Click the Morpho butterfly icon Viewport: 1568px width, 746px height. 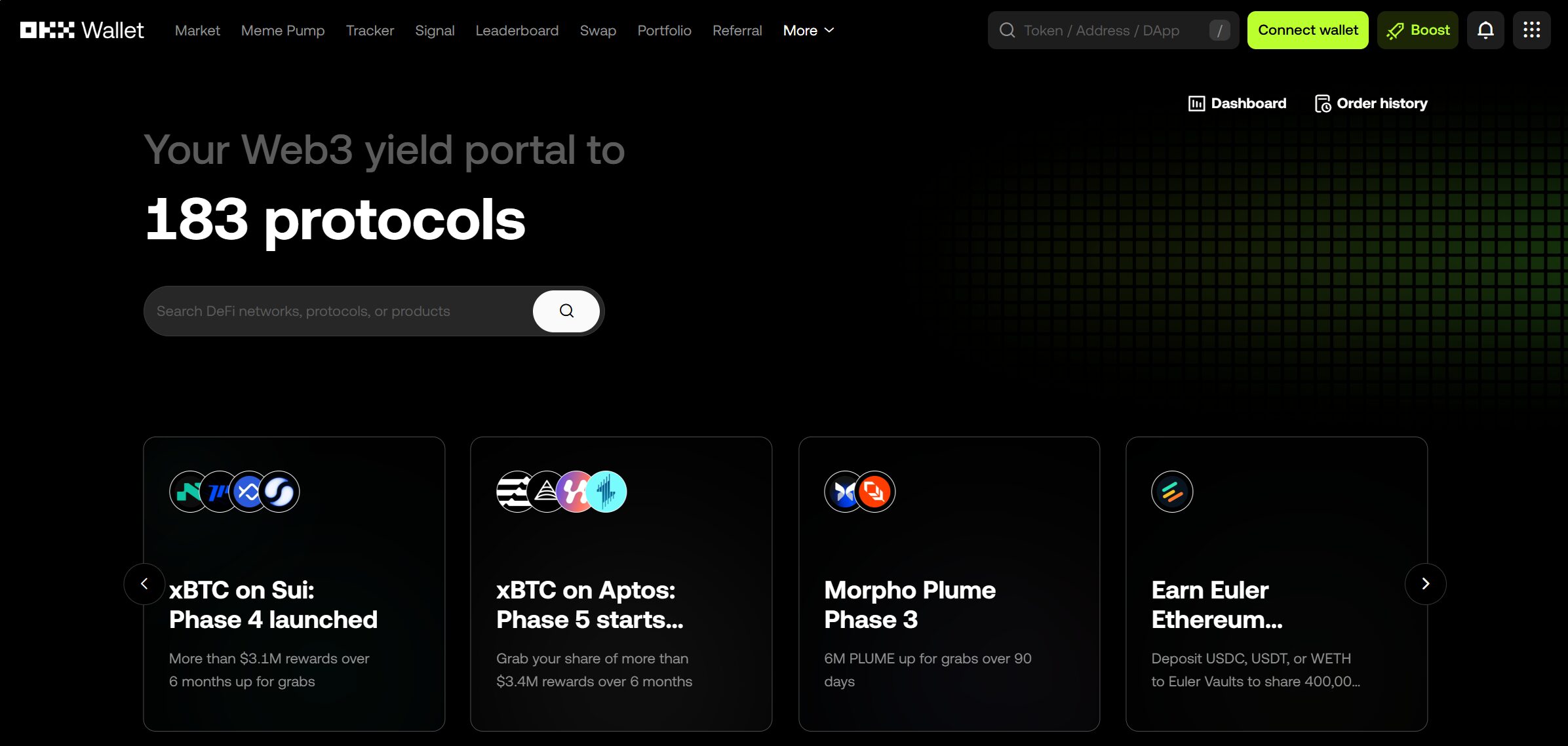pyautogui.click(x=844, y=492)
